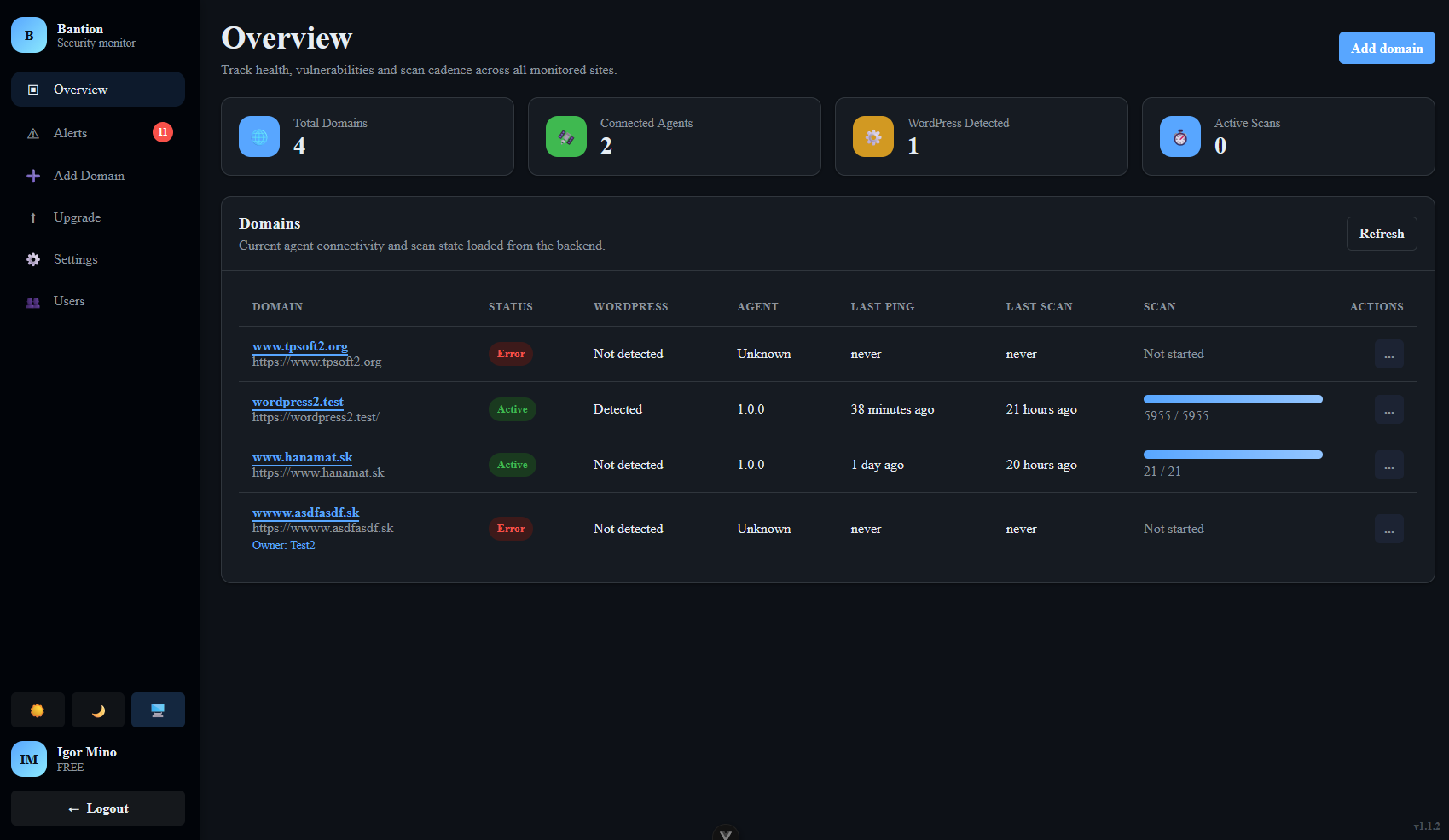
Task: Click the blue Add domain button
Action: click(1387, 48)
